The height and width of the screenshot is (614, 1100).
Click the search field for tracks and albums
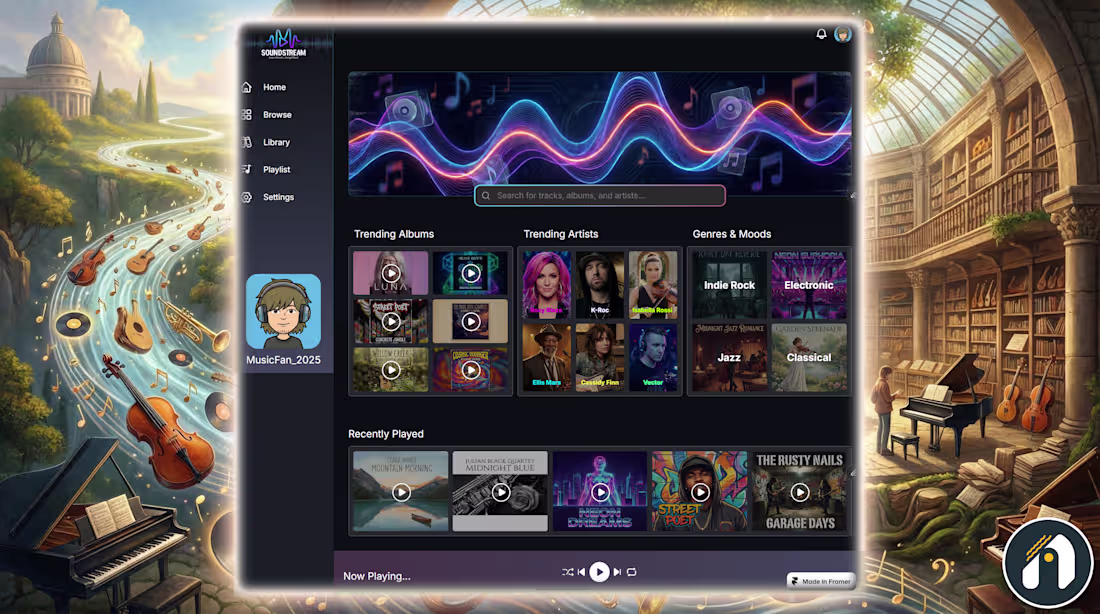[600, 196]
